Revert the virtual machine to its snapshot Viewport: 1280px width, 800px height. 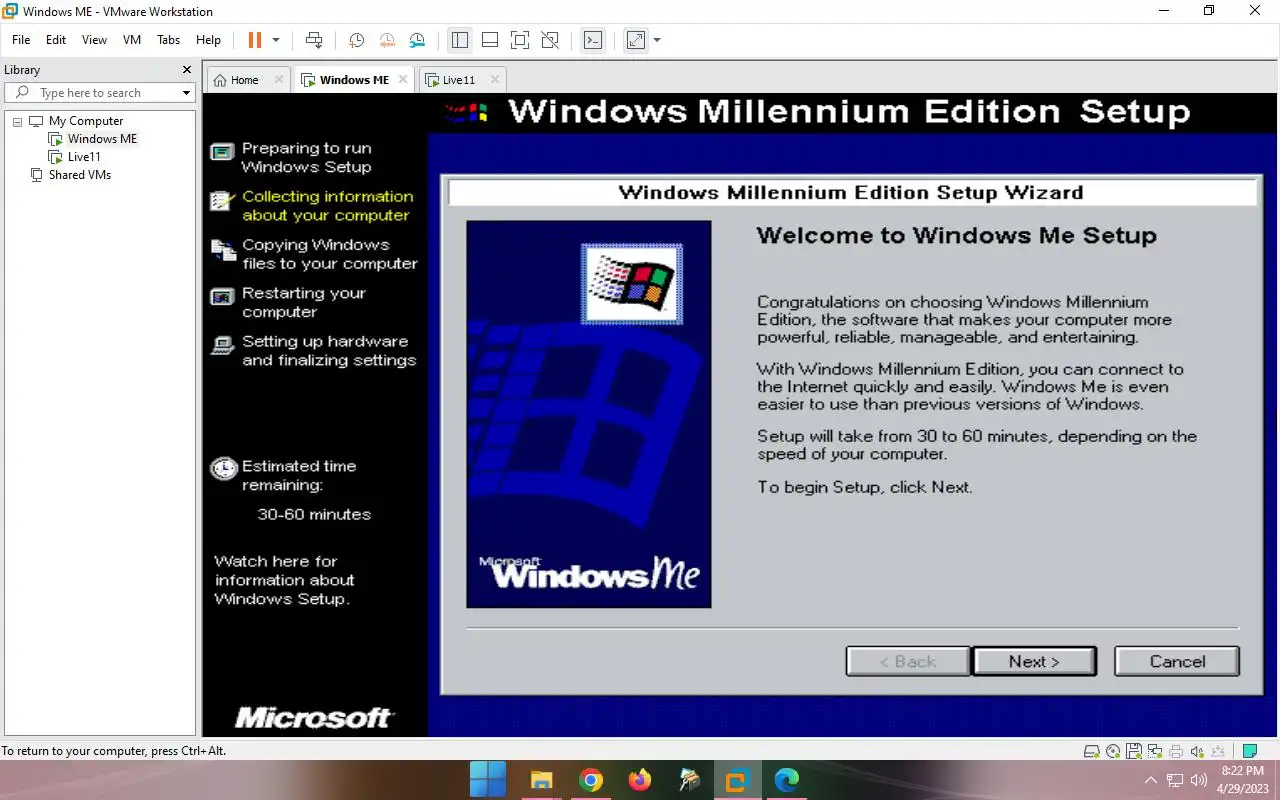click(387, 40)
